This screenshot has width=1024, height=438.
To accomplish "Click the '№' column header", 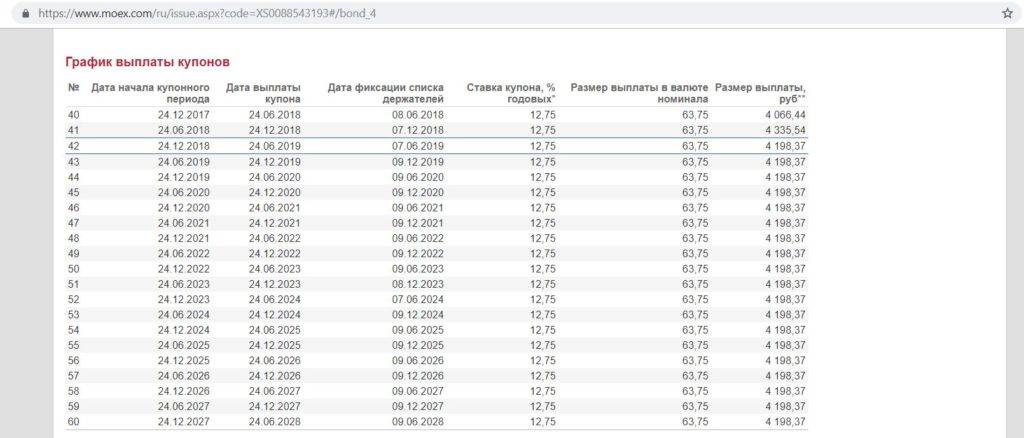I will [74, 87].
